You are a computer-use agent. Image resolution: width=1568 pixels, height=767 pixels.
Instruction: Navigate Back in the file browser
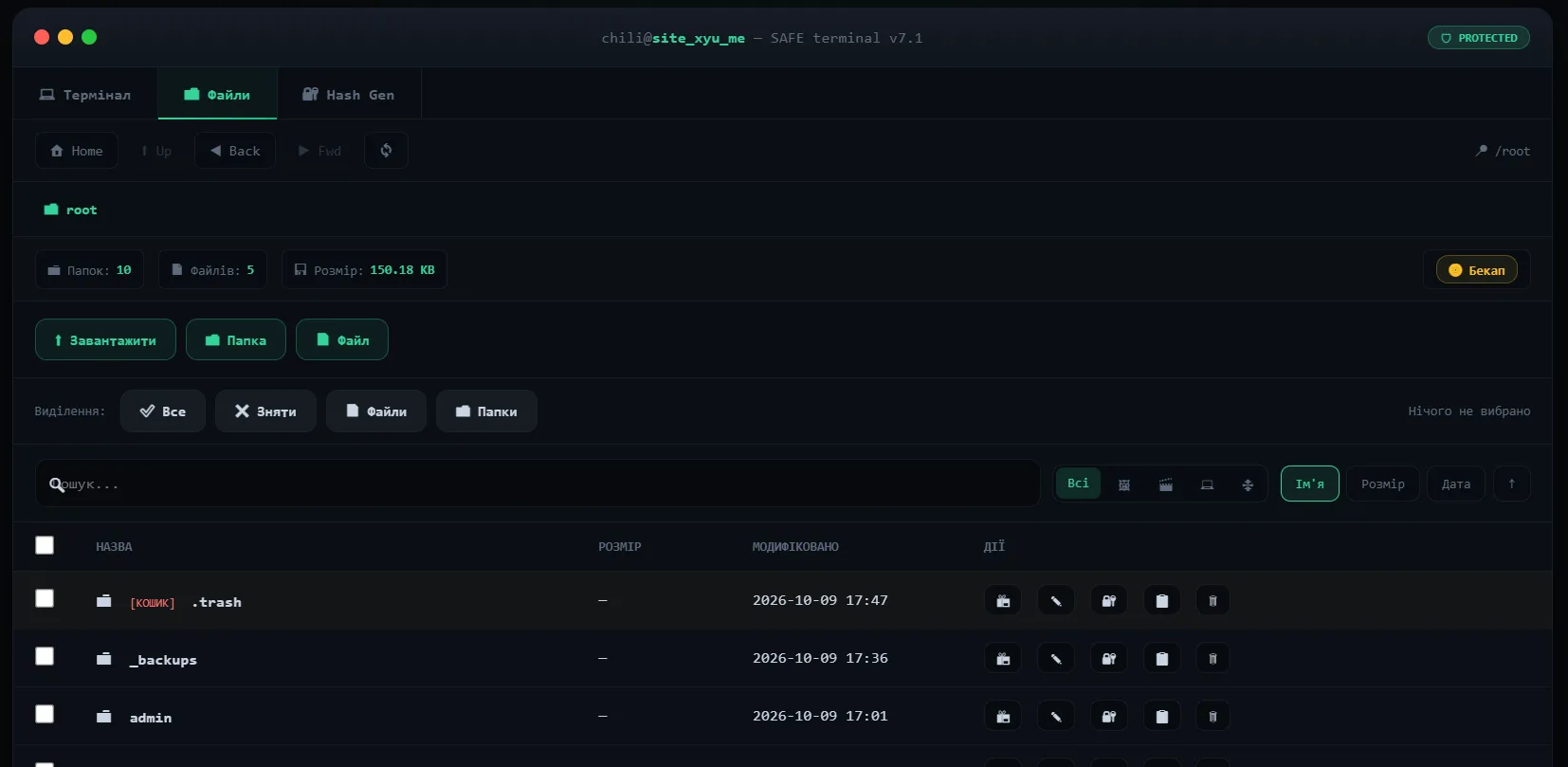(x=235, y=151)
